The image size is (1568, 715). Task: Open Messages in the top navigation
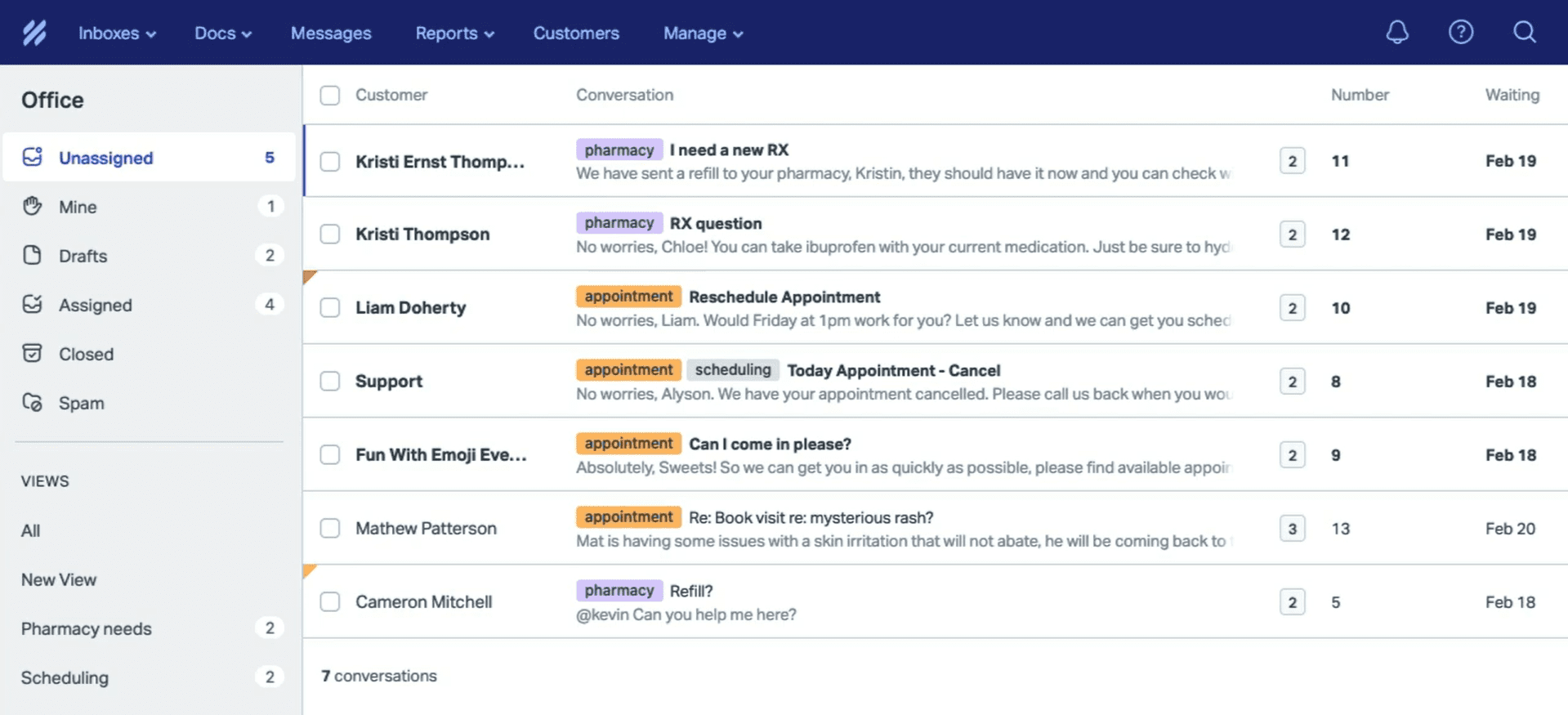click(x=331, y=34)
